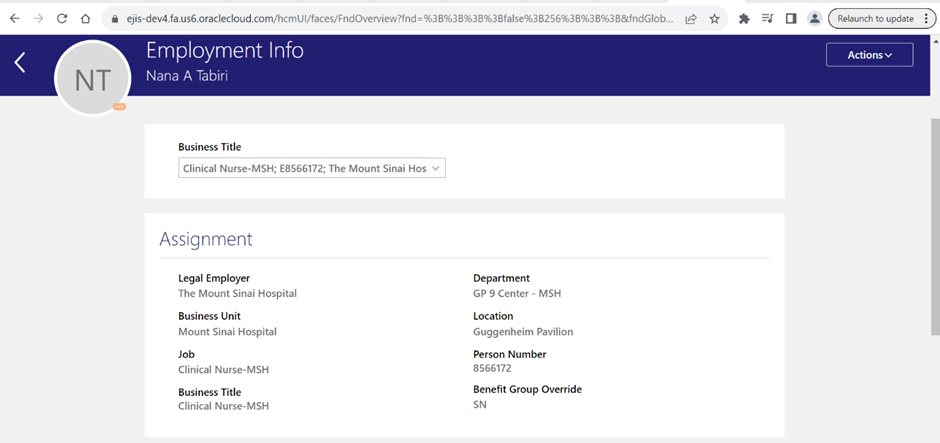The height and width of the screenshot is (443, 940).
Task: Open the Chrome three-dot menu
Action: click(x=927, y=19)
